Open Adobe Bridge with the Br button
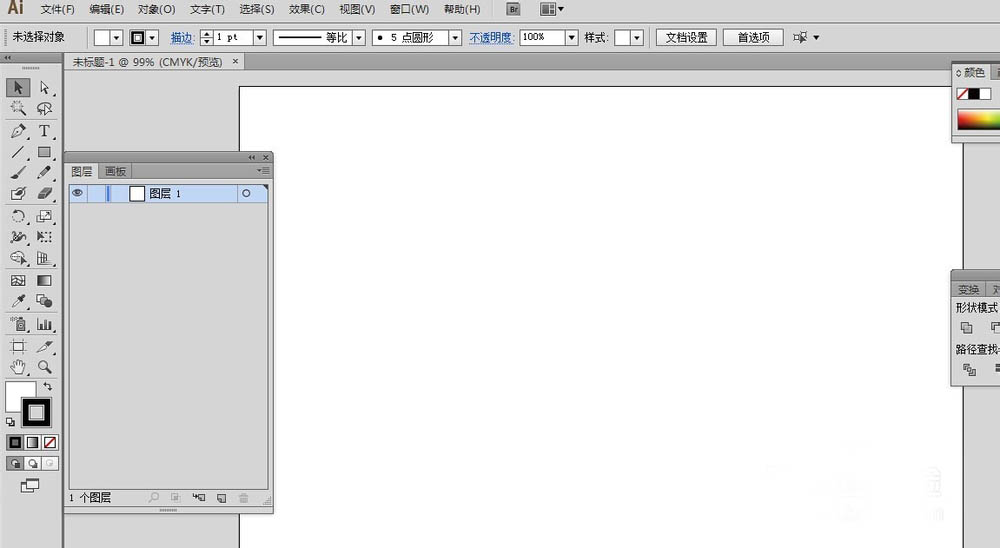The height and width of the screenshot is (548, 1000). click(513, 9)
